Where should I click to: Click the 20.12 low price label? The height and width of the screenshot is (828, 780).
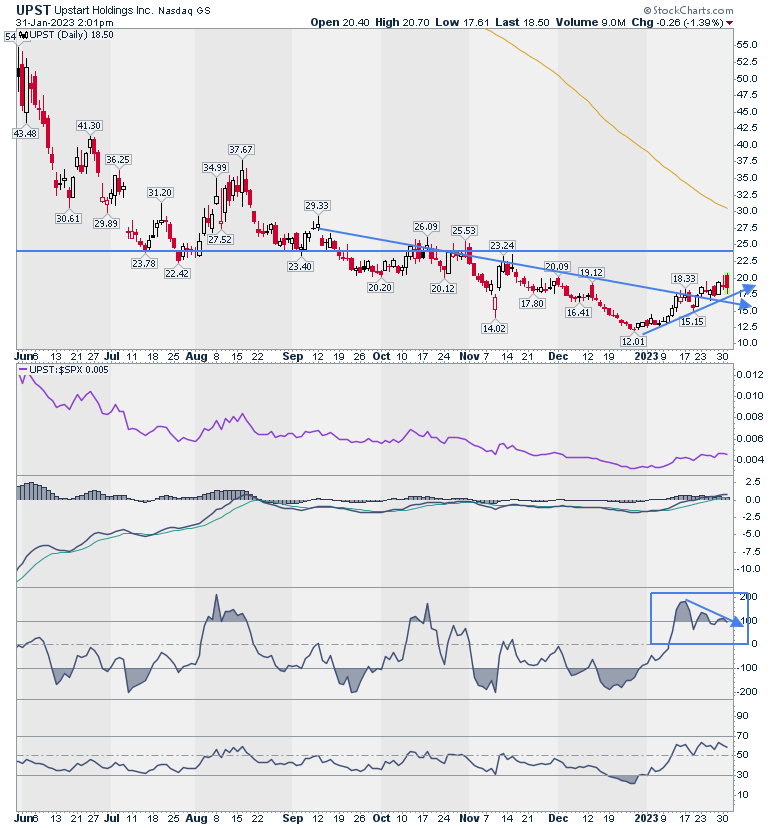443,289
